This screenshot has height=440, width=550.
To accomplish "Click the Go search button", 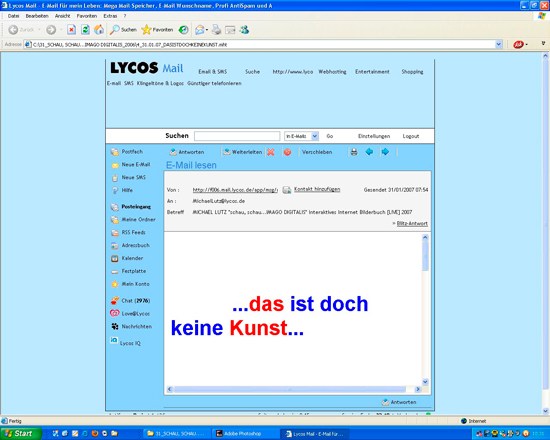I will coord(330,136).
